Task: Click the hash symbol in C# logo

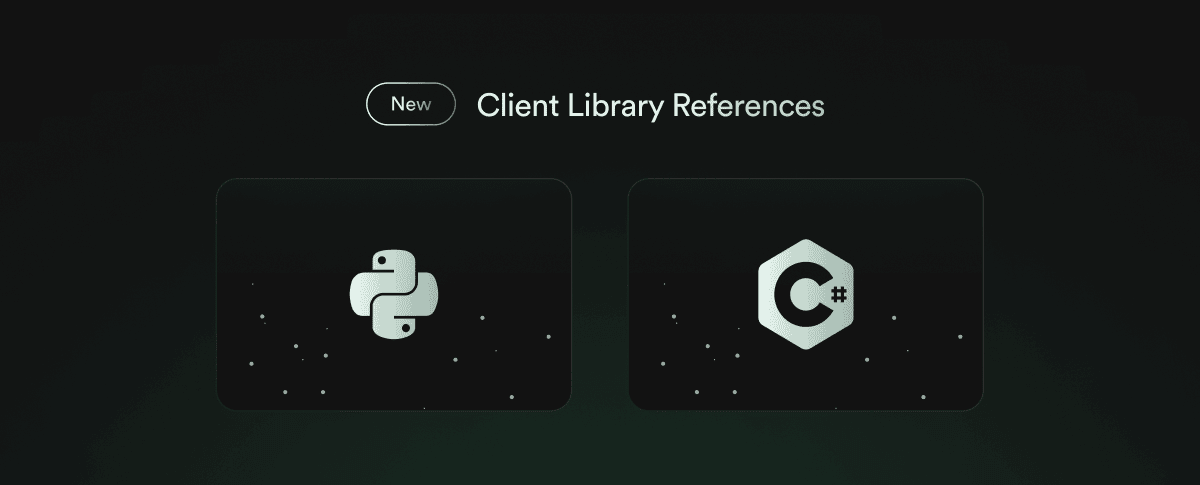Action: point(838,294)
